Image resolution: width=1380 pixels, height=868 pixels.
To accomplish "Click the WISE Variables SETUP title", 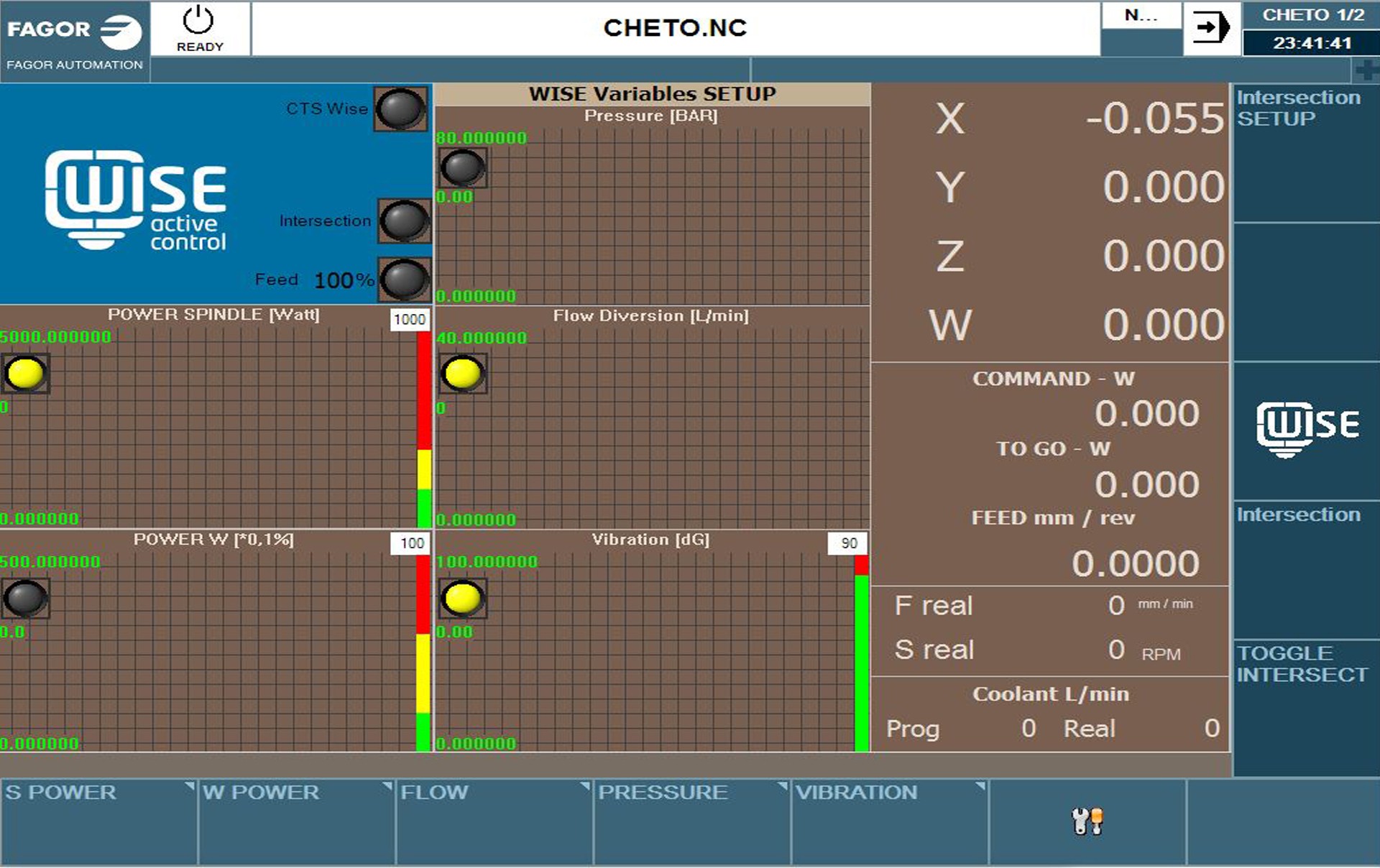I will point(653,94).
